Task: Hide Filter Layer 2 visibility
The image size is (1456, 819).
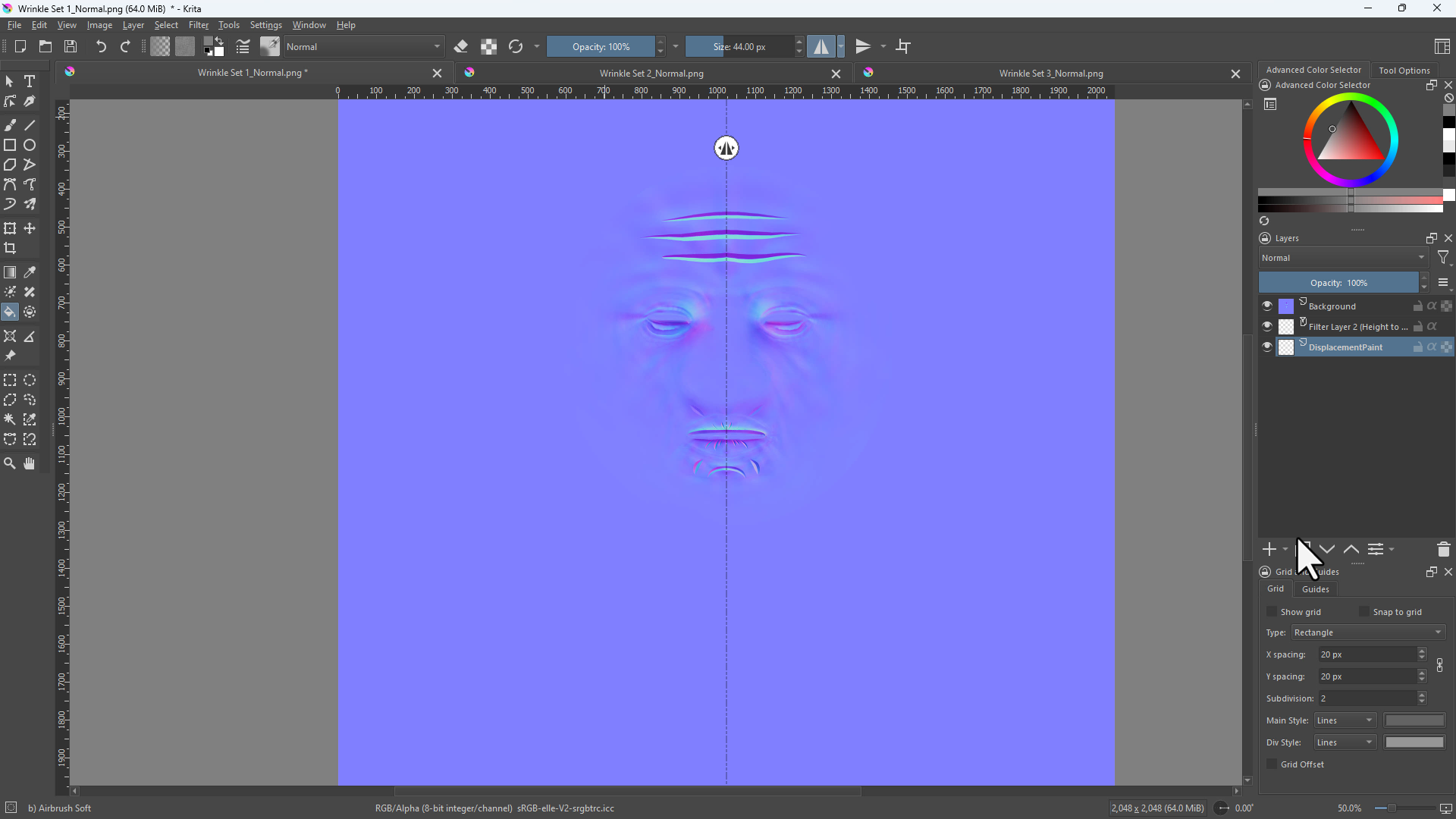Action: 1267,326
